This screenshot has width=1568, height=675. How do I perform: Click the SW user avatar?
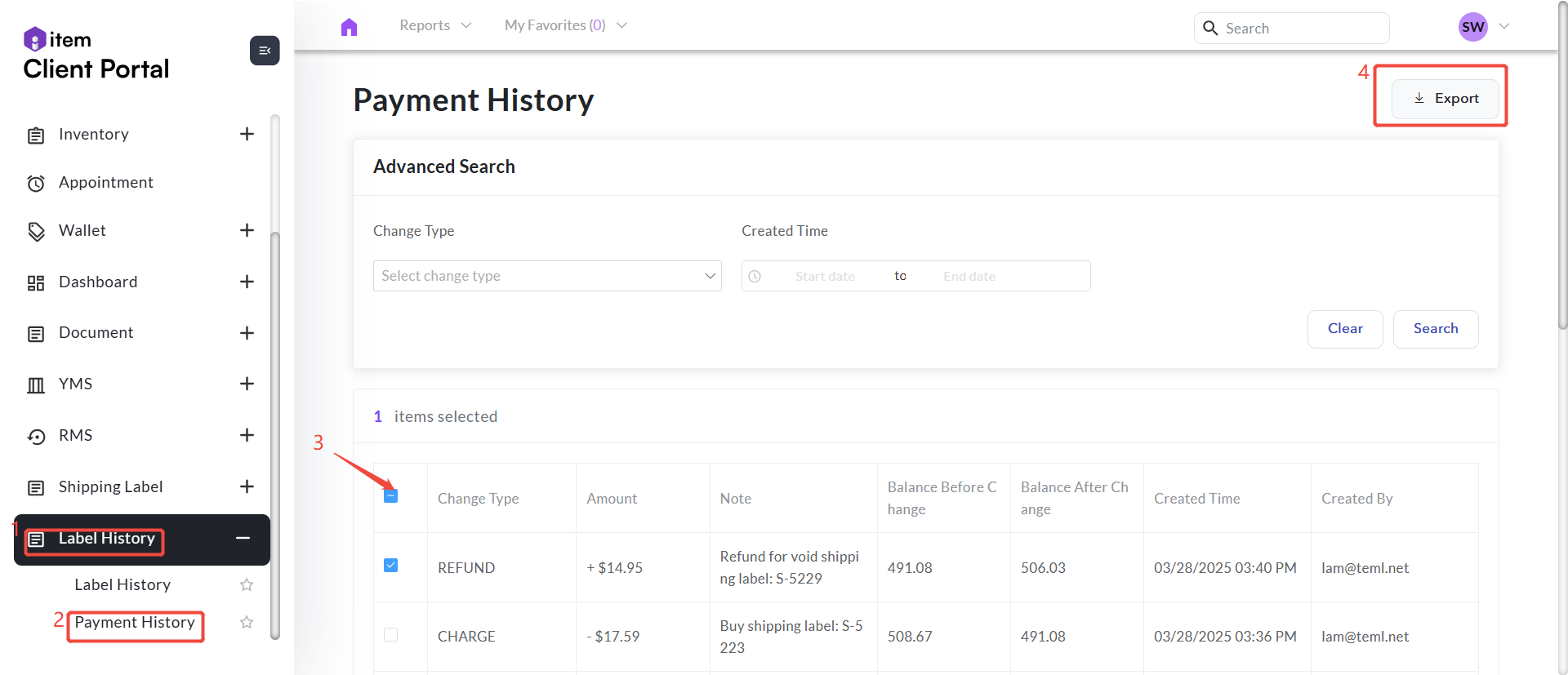[1472, 27]
